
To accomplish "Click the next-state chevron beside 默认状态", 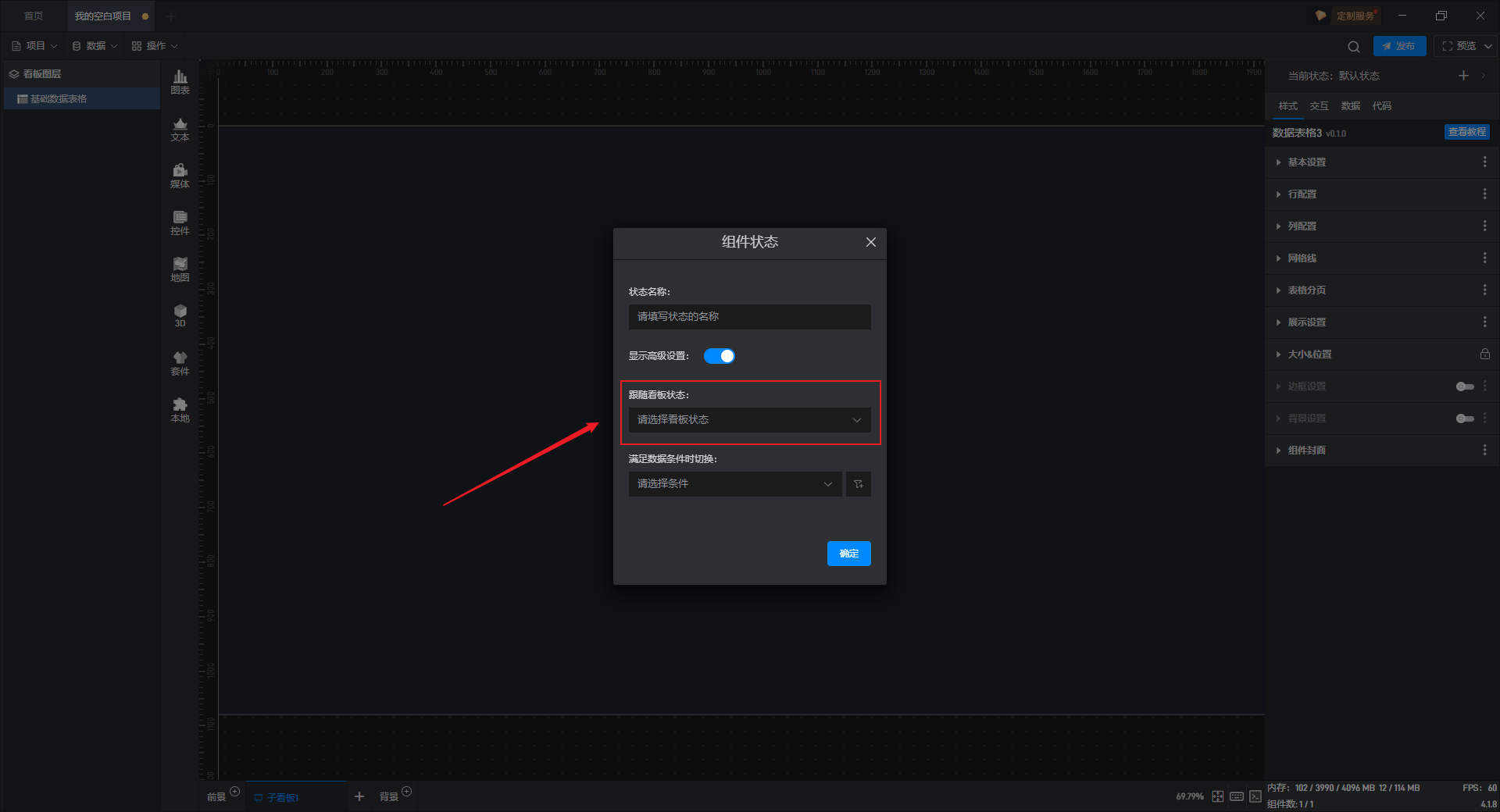I will coord(1483,76).
